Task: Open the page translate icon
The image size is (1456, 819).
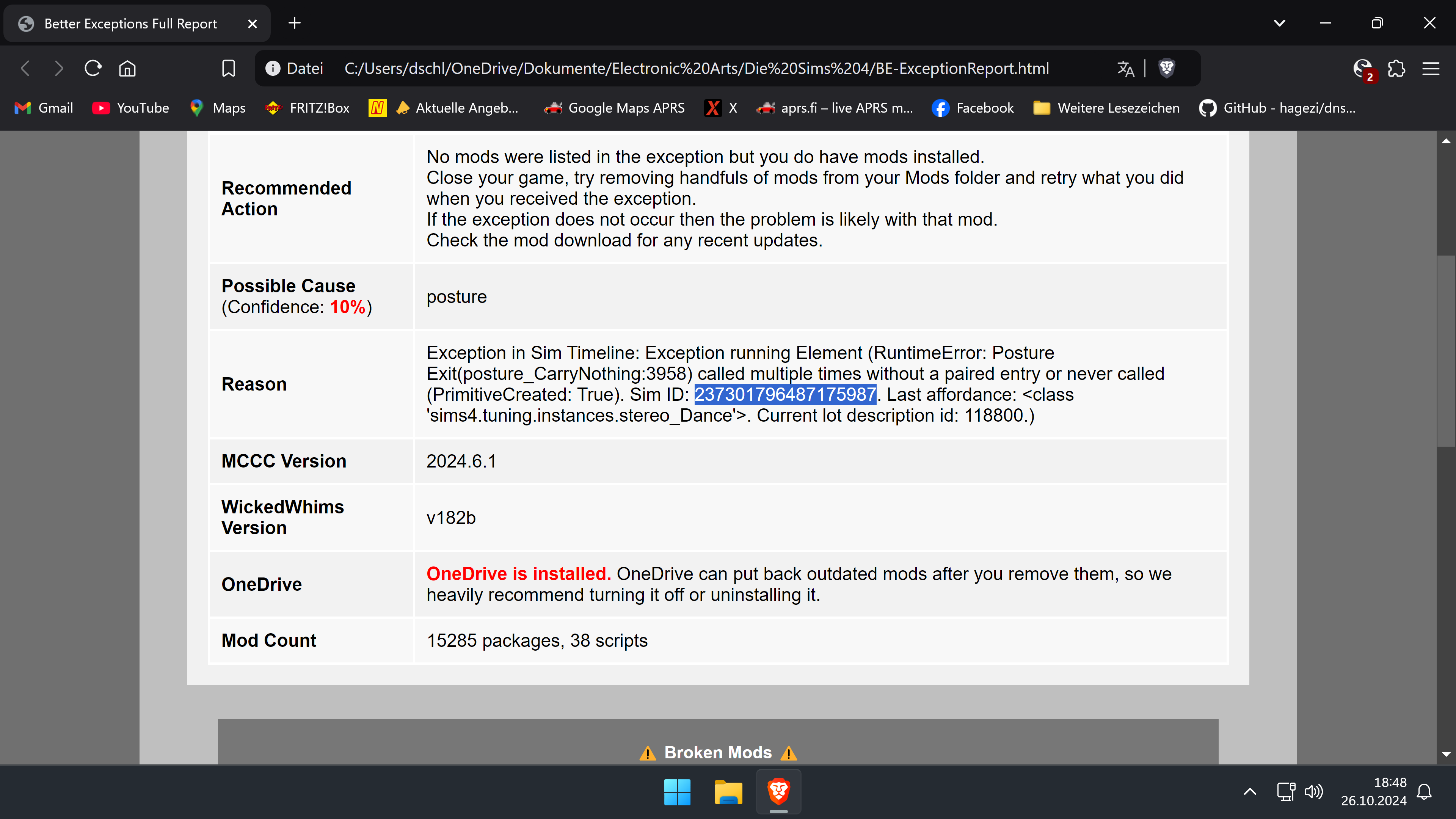Action: [x=1125, y=68]
